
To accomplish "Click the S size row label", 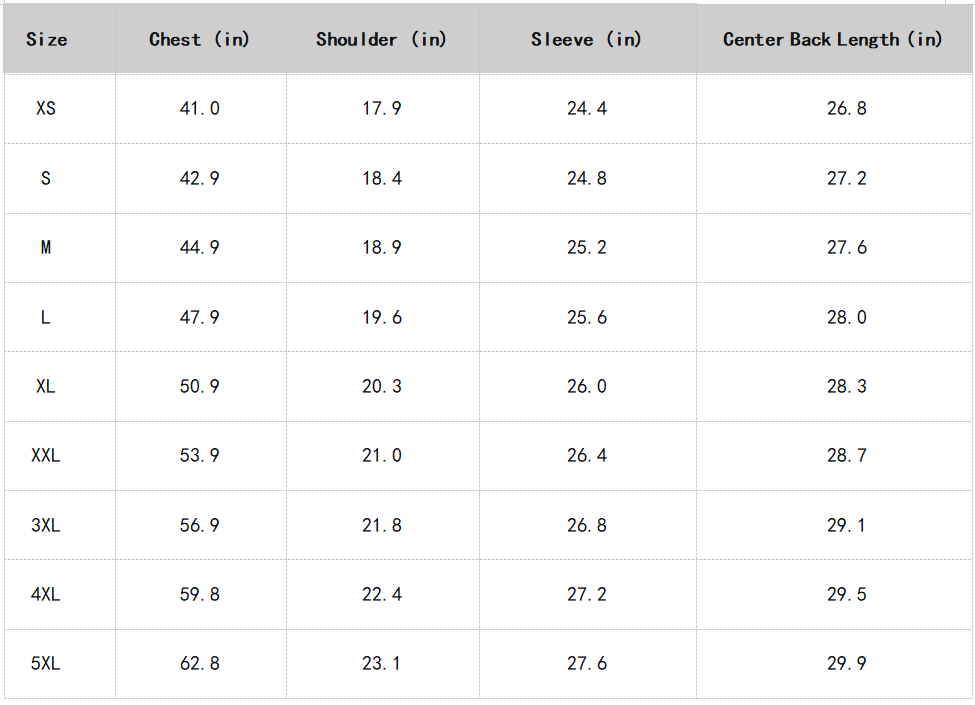I will pos(46,178).
